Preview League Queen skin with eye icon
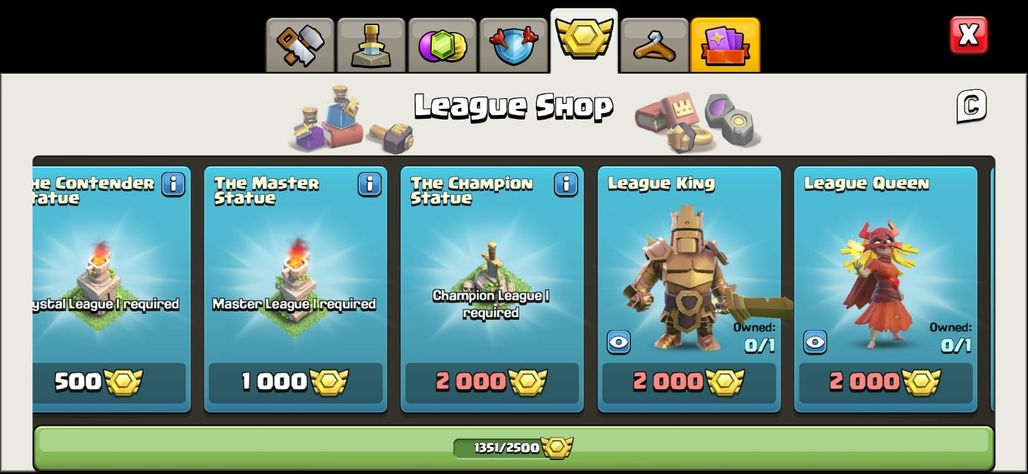Viewport: 1028px width, 474px height. pos(815,342)
